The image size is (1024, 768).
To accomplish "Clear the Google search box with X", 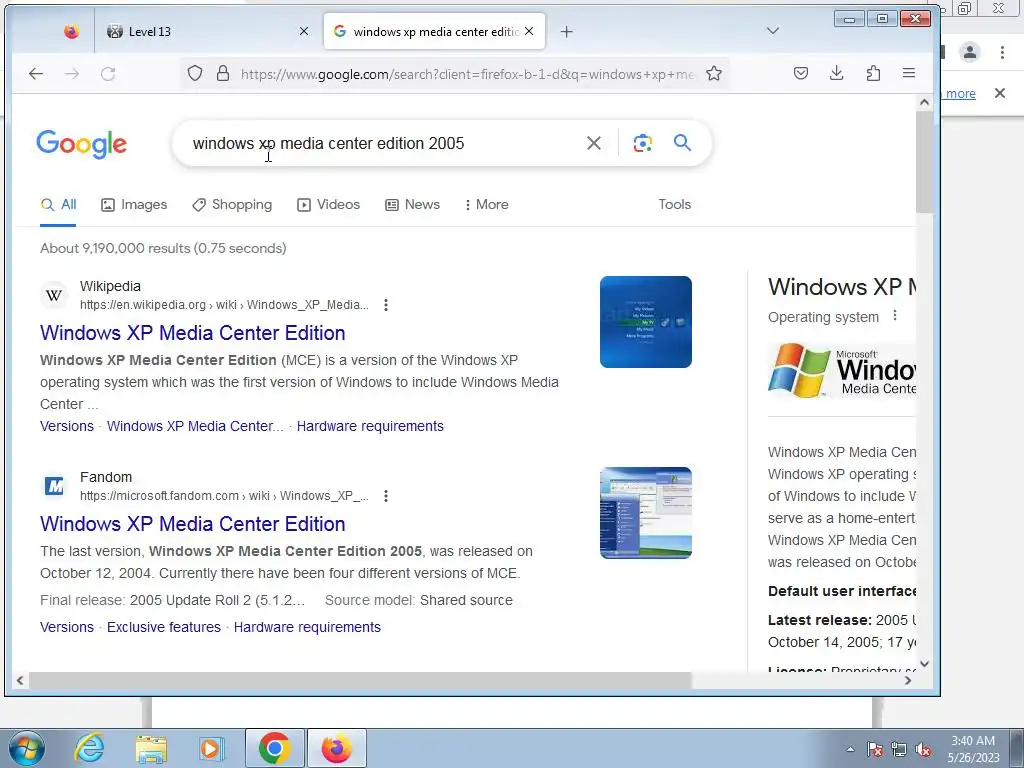I will click(594, 143).
